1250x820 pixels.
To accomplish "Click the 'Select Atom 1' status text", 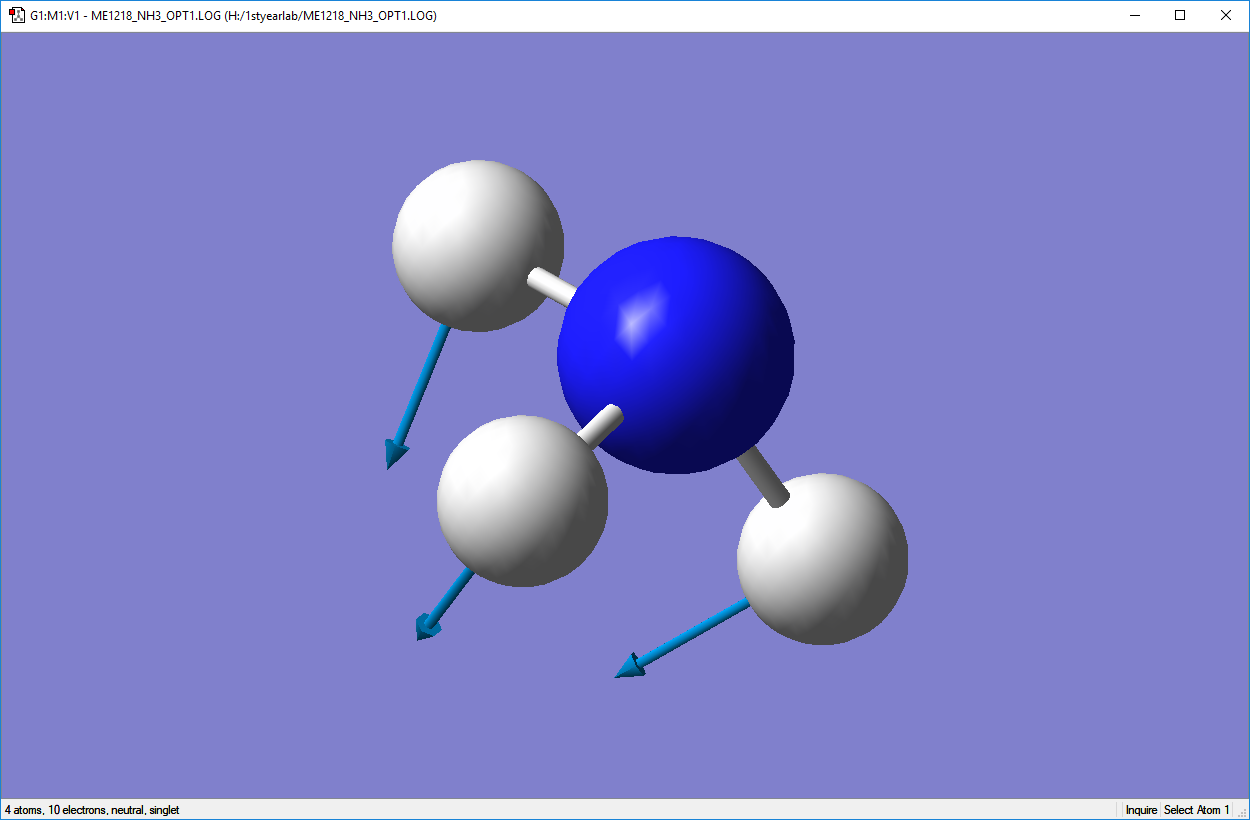I will point(1197,810).
